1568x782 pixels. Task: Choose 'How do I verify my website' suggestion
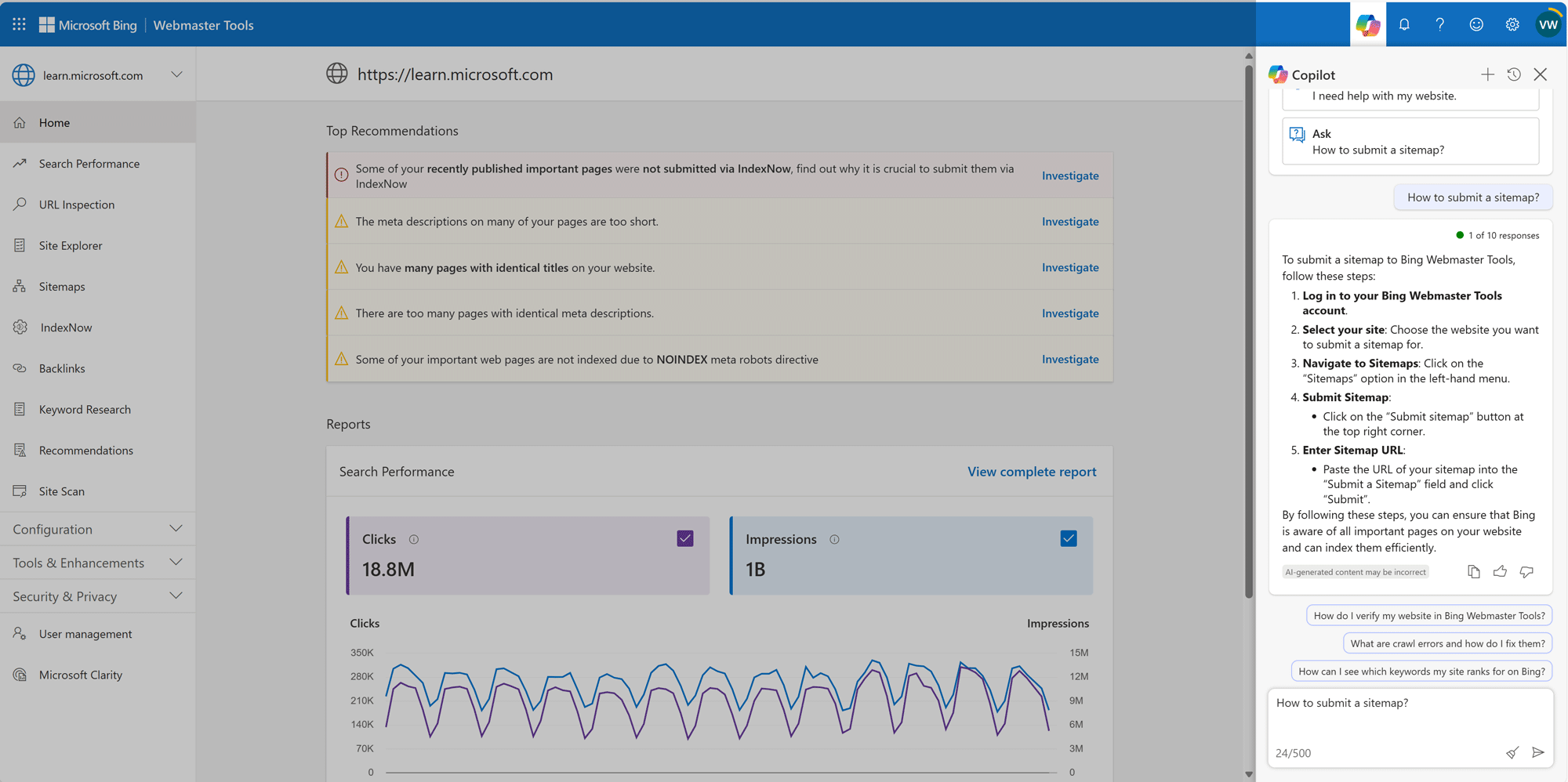tap(1429, 615)
